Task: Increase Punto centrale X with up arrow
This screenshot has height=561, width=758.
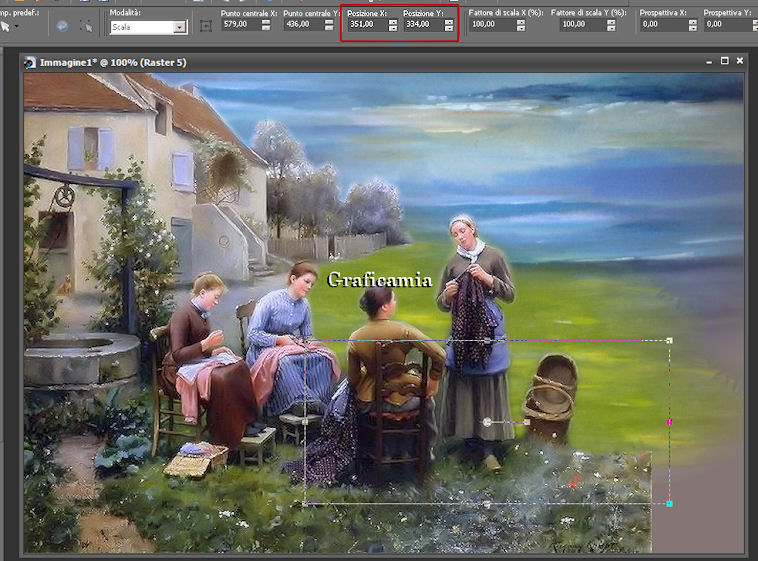Action: click(266, 21)
